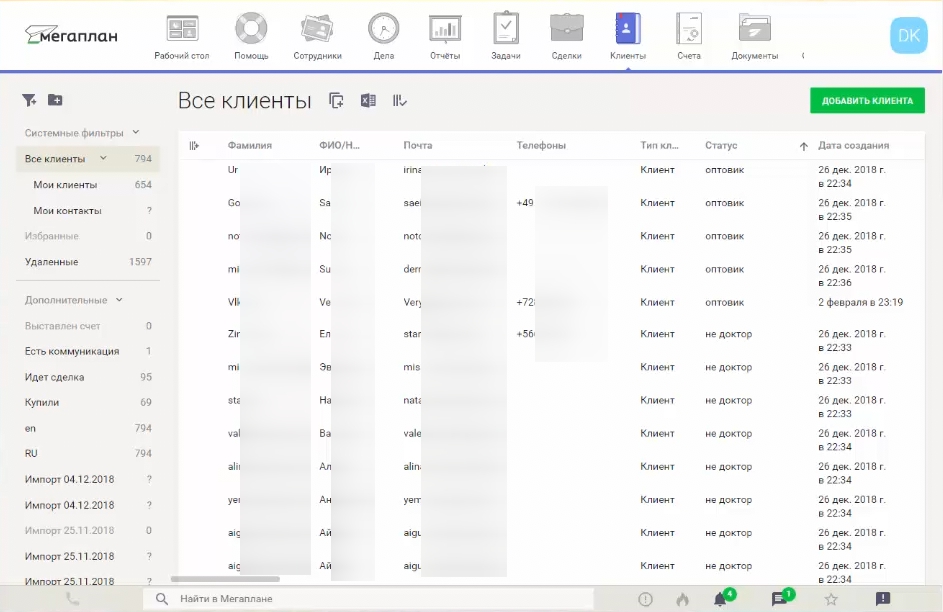Click the copy list icon beside title
Viewport: 943px width, 612px height.
[336, 101]
